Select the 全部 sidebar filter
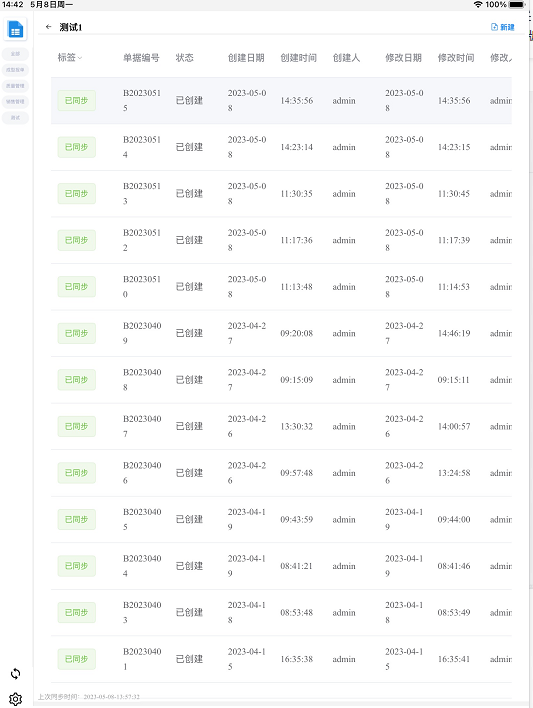This screenshot has width=533, height=708. (15, 54)
